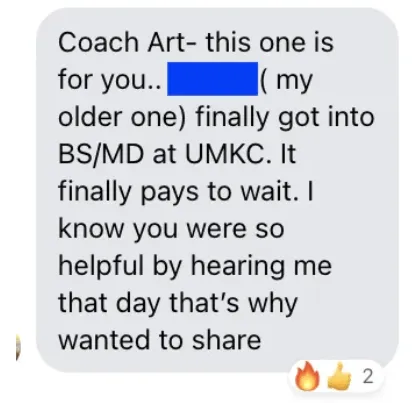Click the sender avatar beside the message
416x403 pixels.
pos(18,347)
